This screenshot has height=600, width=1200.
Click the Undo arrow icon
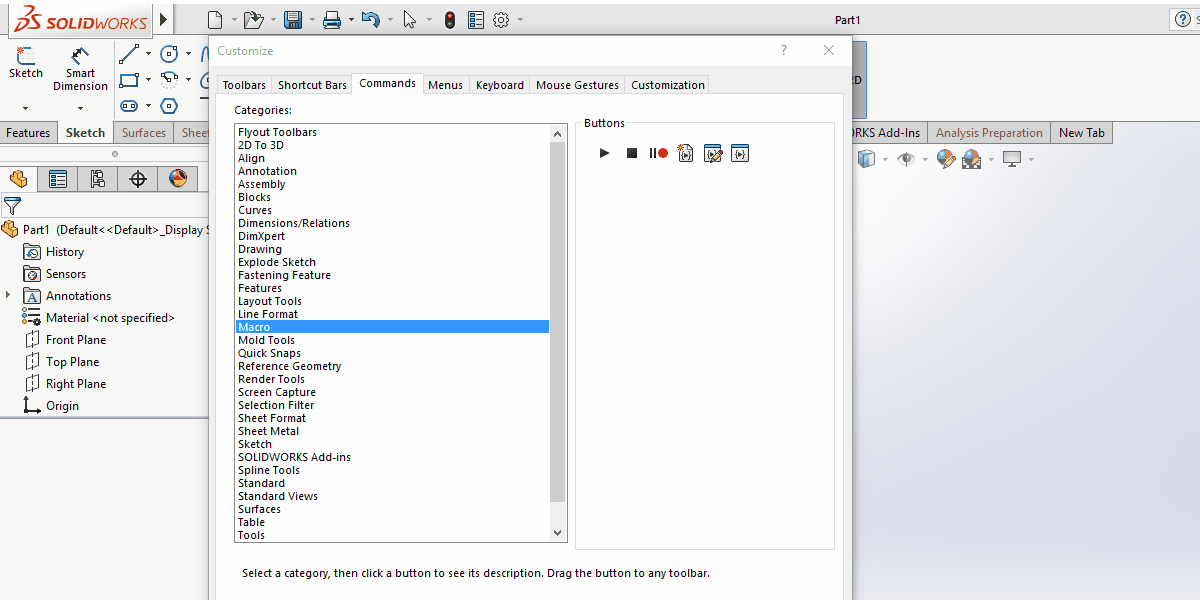pos(370,20)
